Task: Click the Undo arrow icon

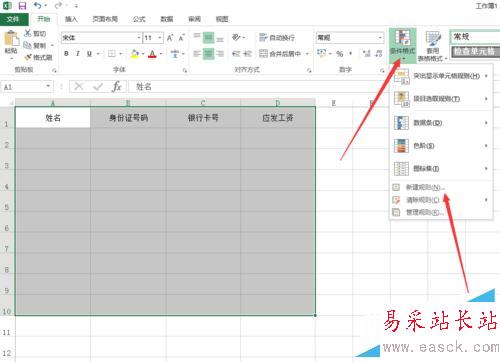Action: (38, 5)
